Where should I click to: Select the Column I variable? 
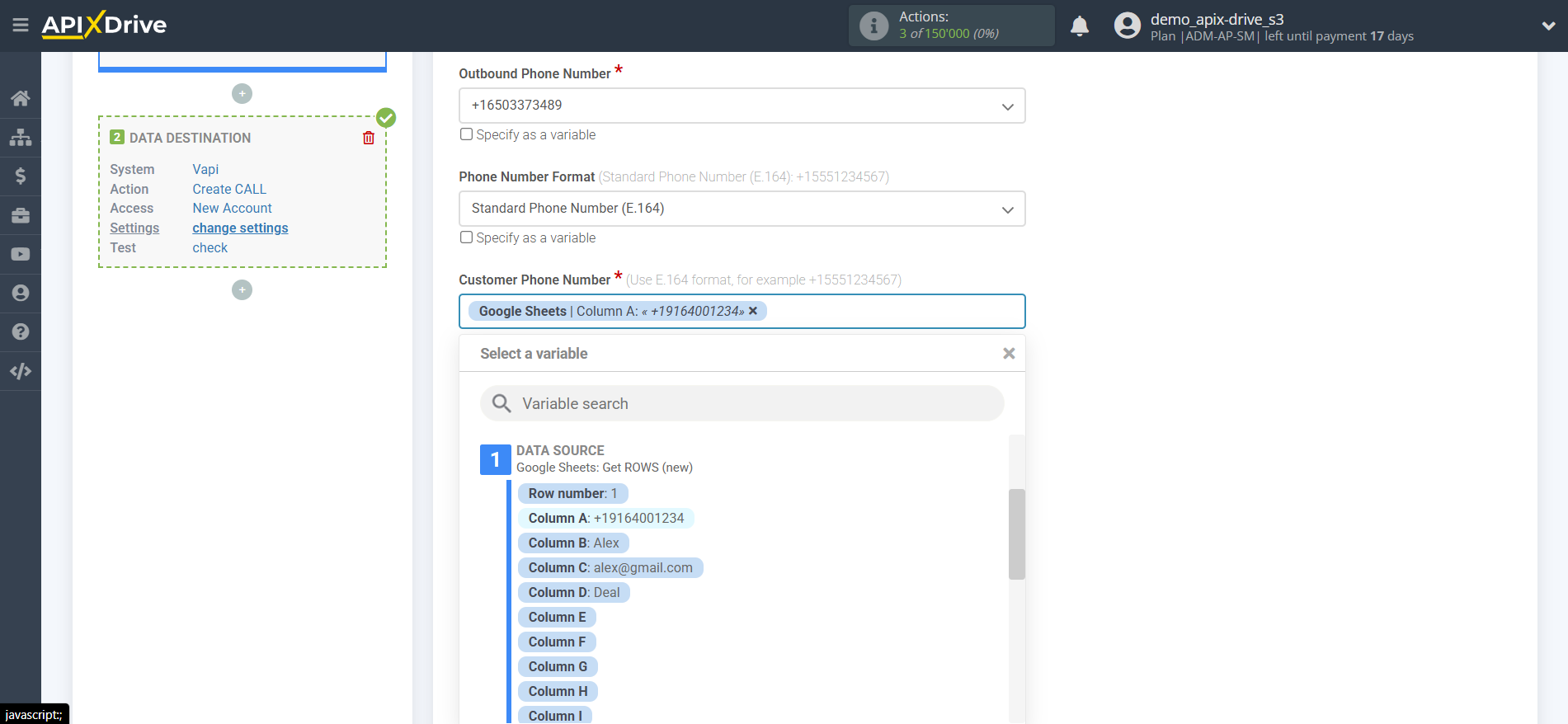coord(555,715)
